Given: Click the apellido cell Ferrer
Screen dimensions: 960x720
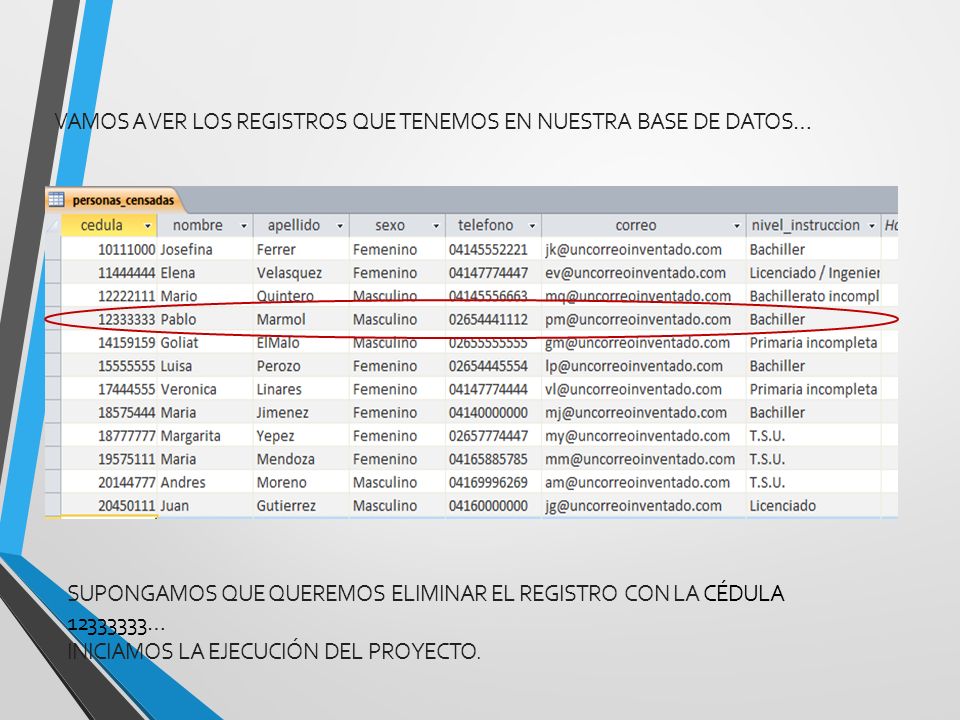Looking at the screenshot, I should click(x=301, y=249).
